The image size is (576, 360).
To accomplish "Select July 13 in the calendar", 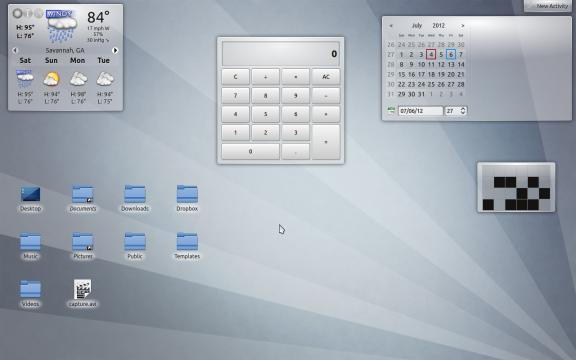I will (451, 65).
